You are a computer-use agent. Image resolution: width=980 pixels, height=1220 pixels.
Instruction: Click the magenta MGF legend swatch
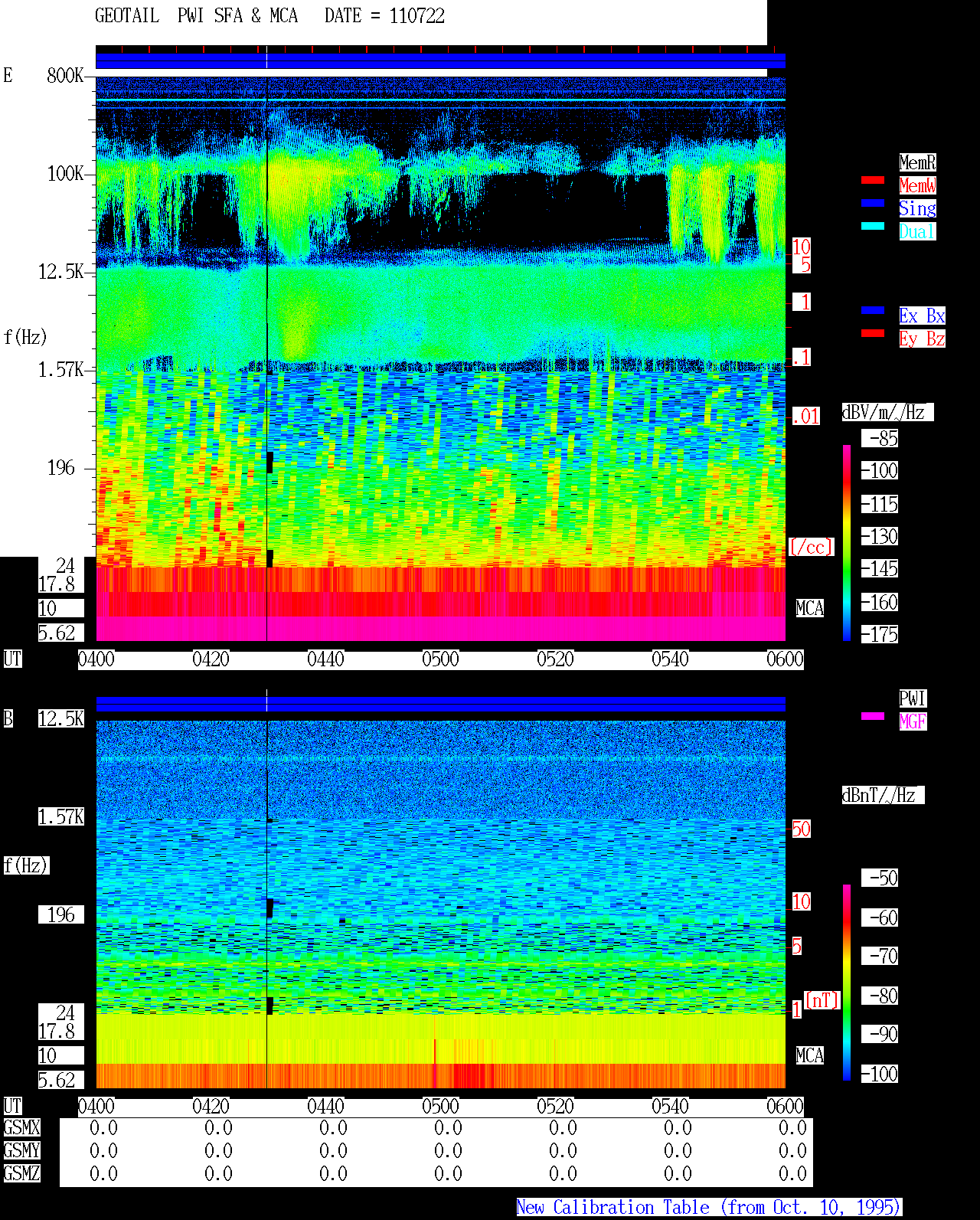coord(873,716)
